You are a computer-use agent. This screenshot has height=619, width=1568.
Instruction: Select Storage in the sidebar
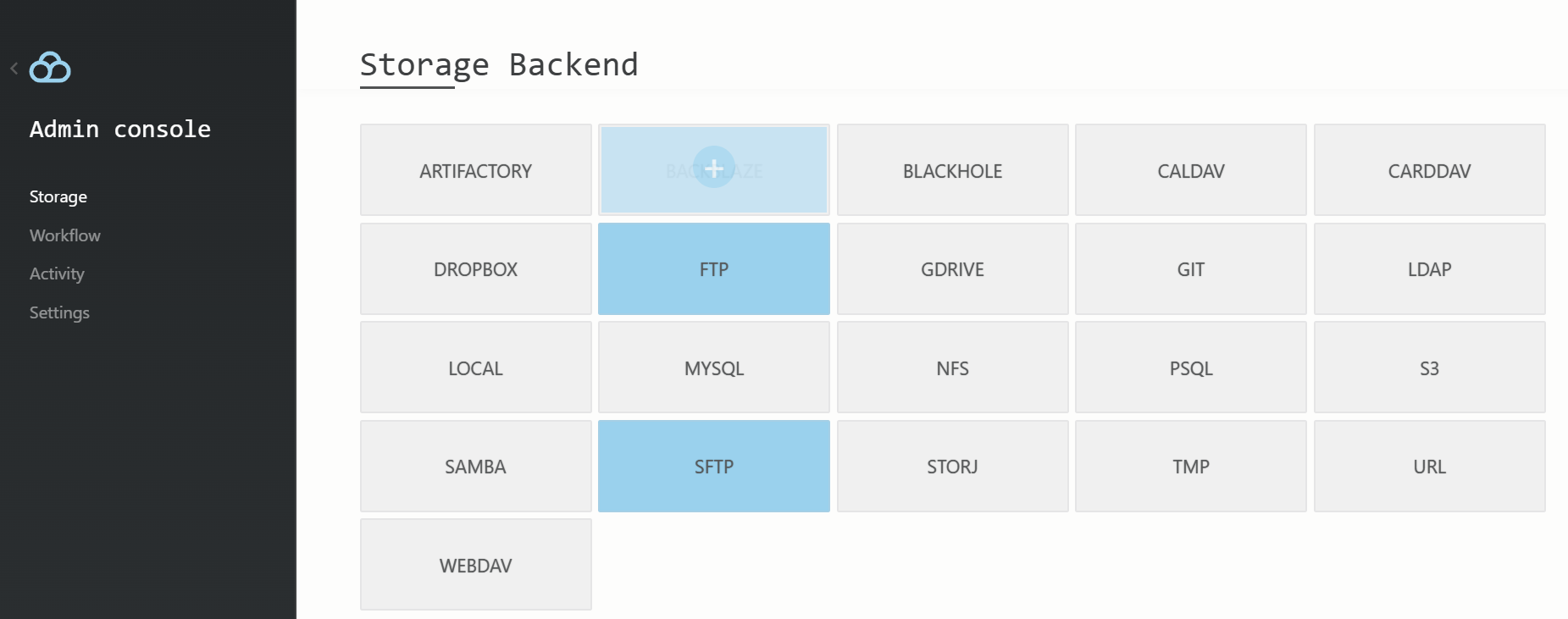(58, 196)
